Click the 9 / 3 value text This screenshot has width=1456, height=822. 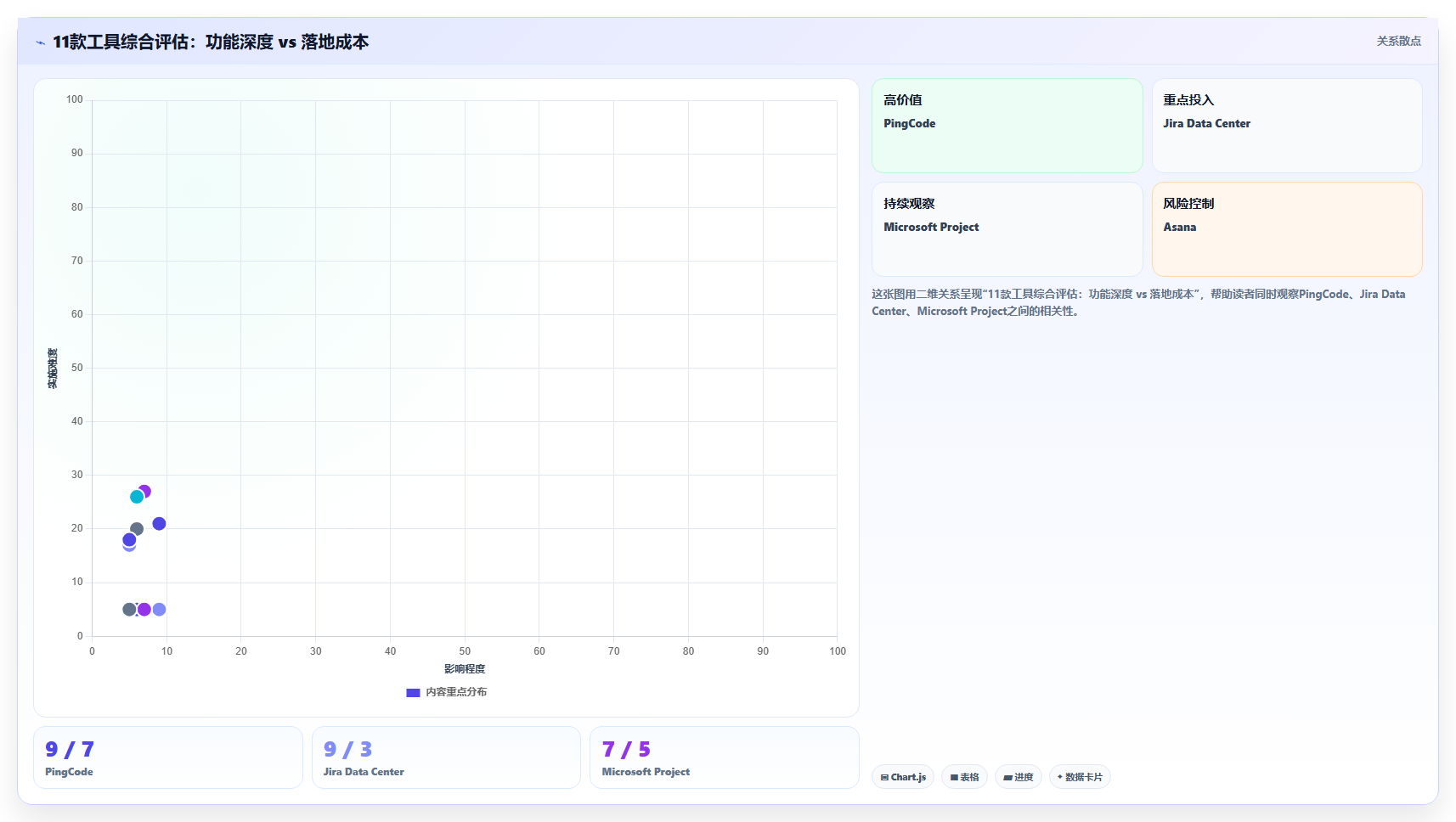point(347,749)
